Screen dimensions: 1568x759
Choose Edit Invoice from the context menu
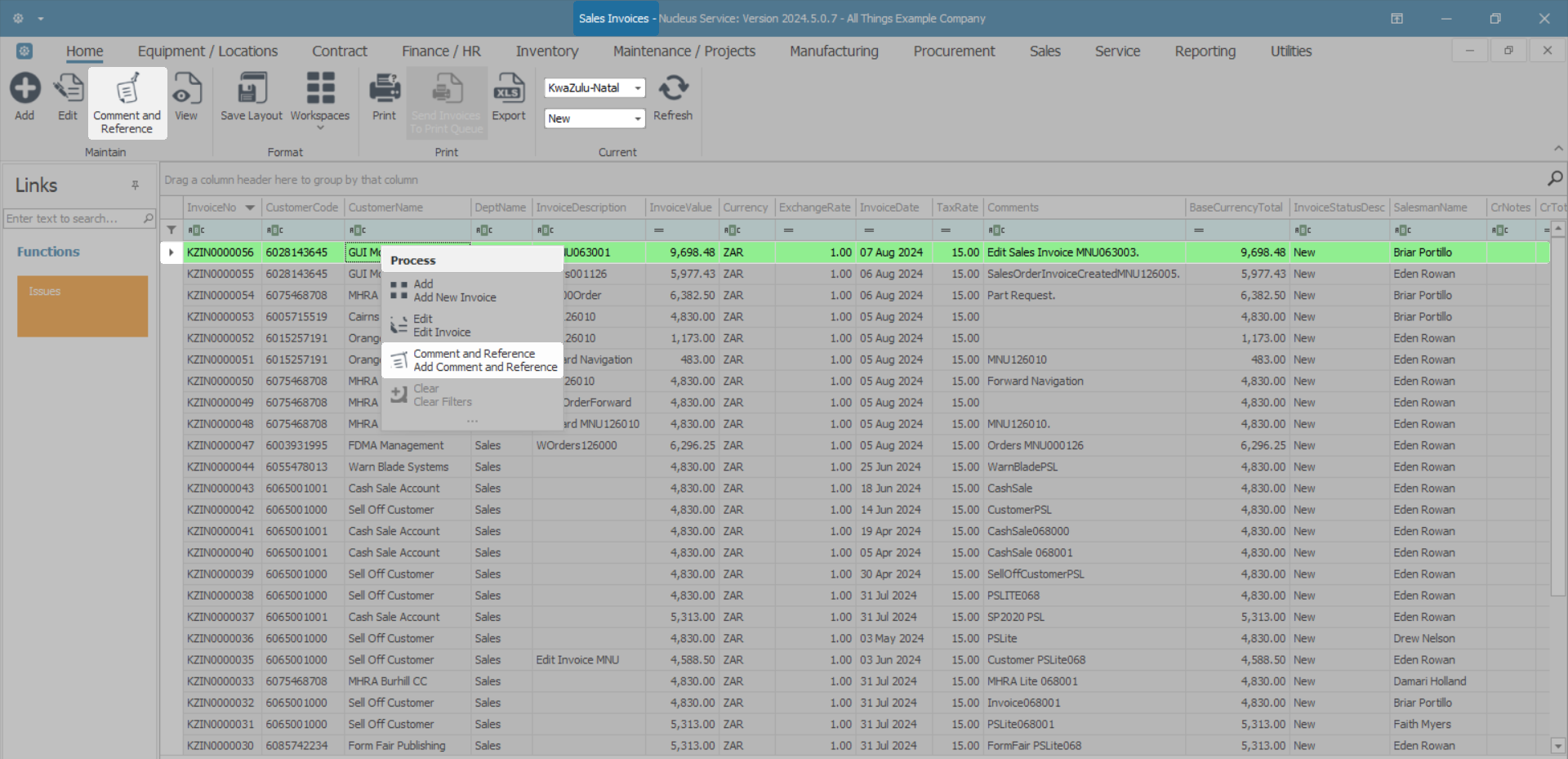click(441, 326)
